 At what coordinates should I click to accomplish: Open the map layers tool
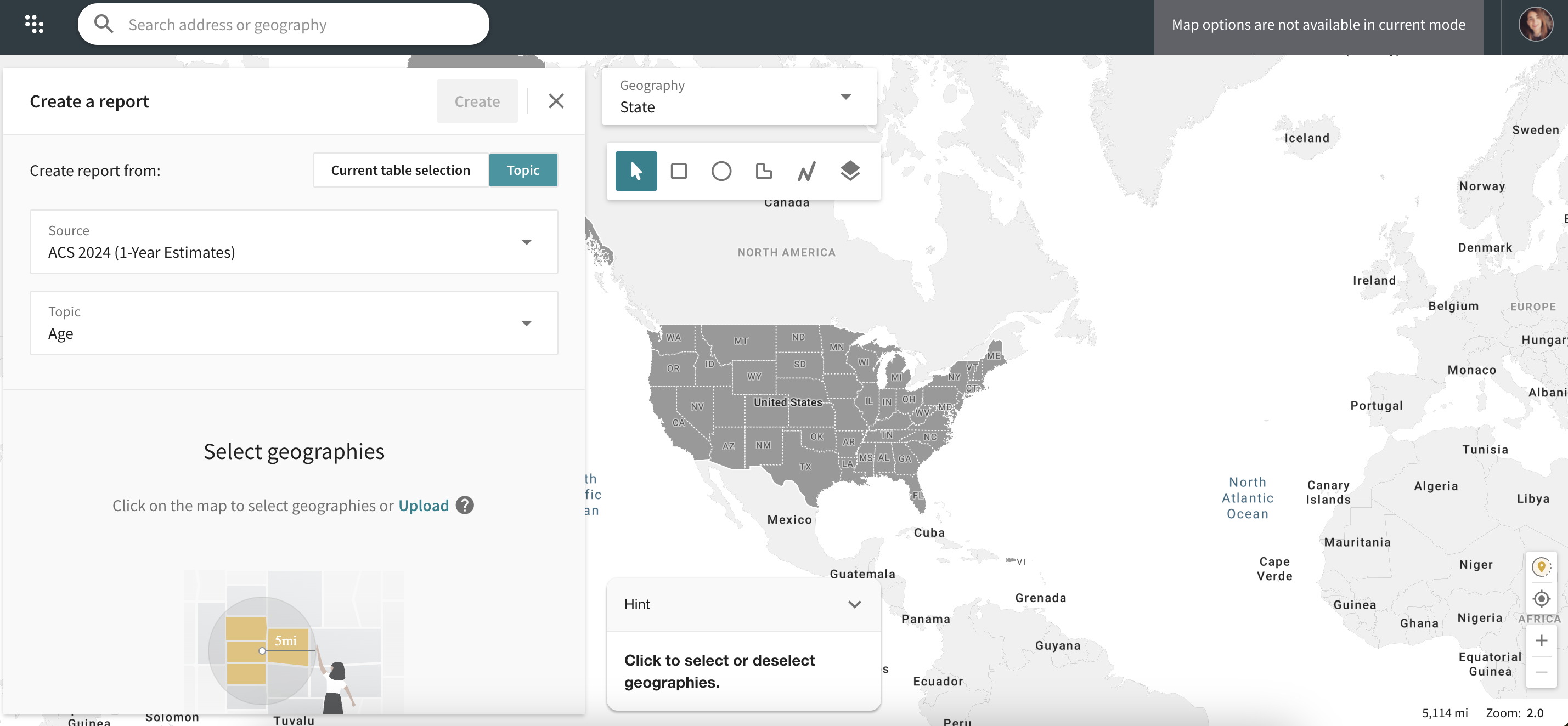(850, 171)
